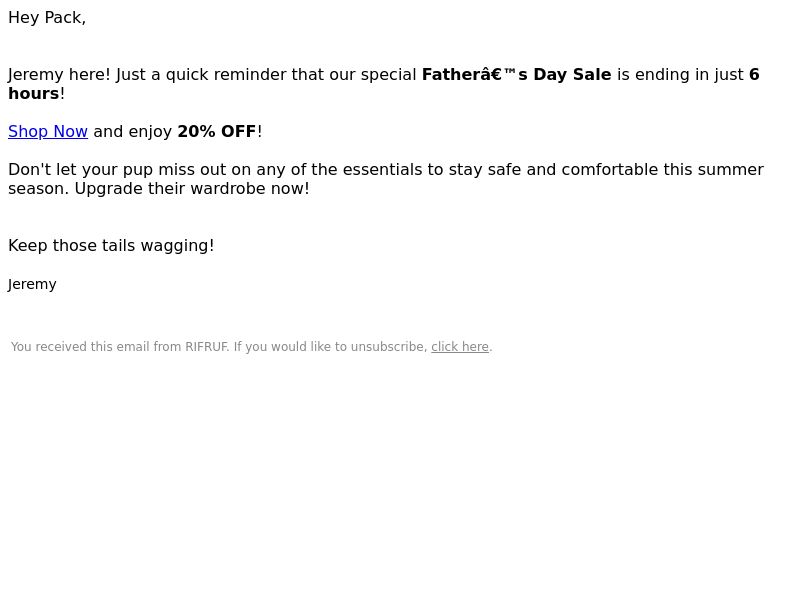Click the phrase is ending in just
Image resolution: width=800 pixels, height=600 pixels.
(x=680, y=74)
